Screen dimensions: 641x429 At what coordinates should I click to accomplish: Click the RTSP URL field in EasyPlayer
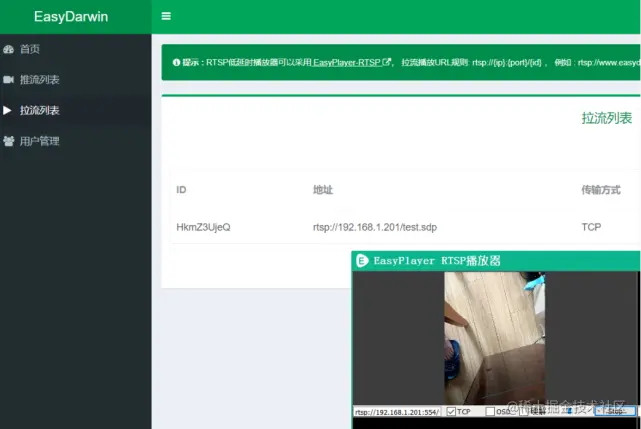[x=397, y=412]
